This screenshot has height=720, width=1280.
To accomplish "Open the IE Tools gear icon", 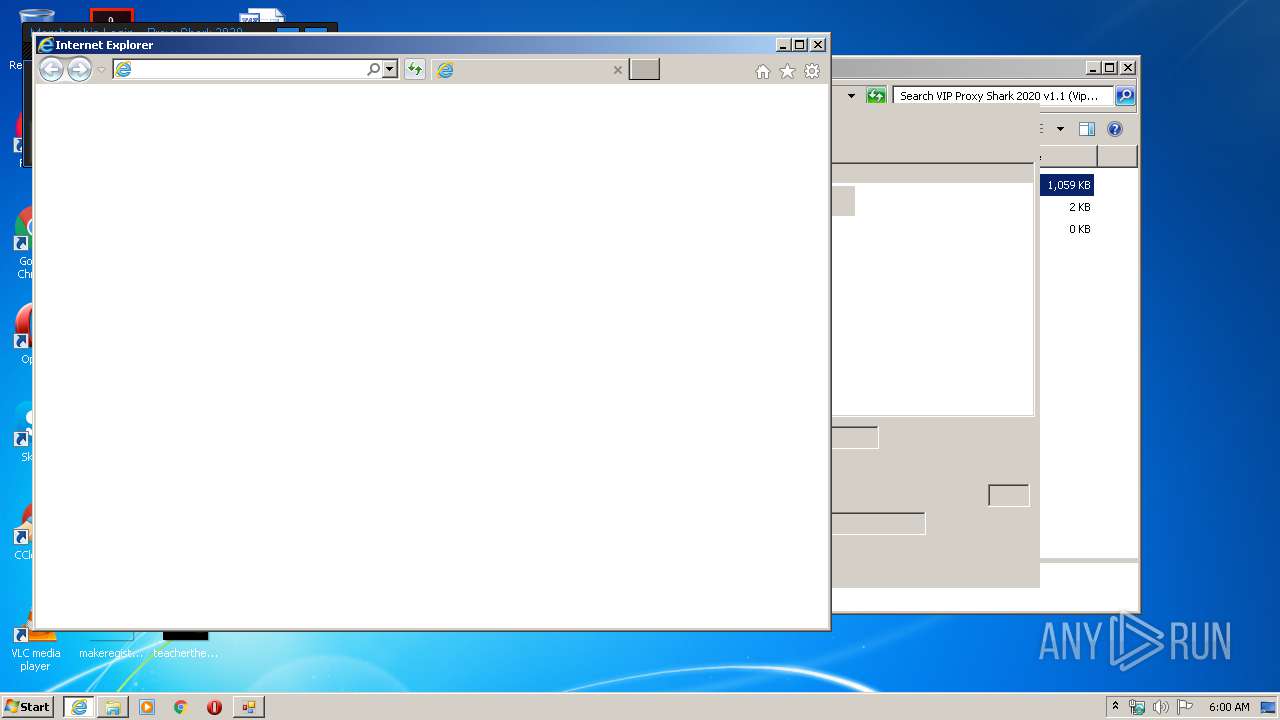I will coord(812,71).
